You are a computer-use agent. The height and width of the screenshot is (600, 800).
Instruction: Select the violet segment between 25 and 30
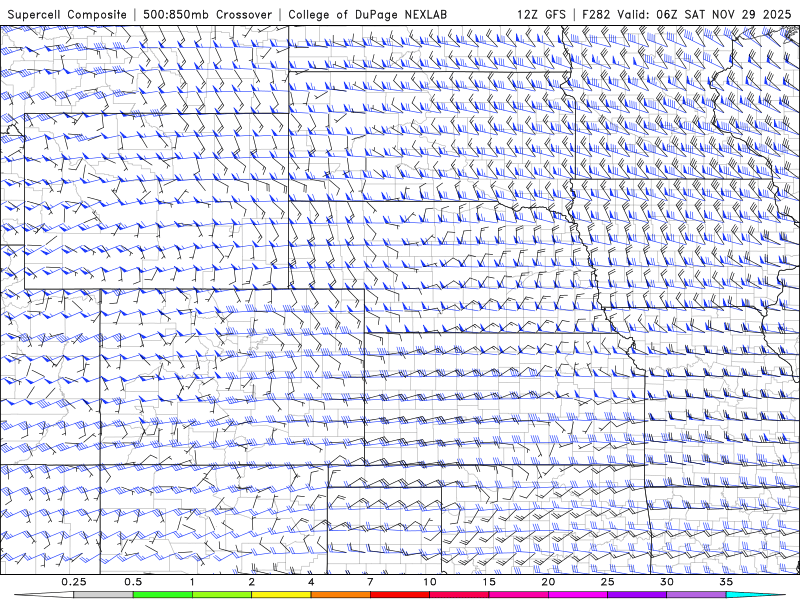point(637,595)
